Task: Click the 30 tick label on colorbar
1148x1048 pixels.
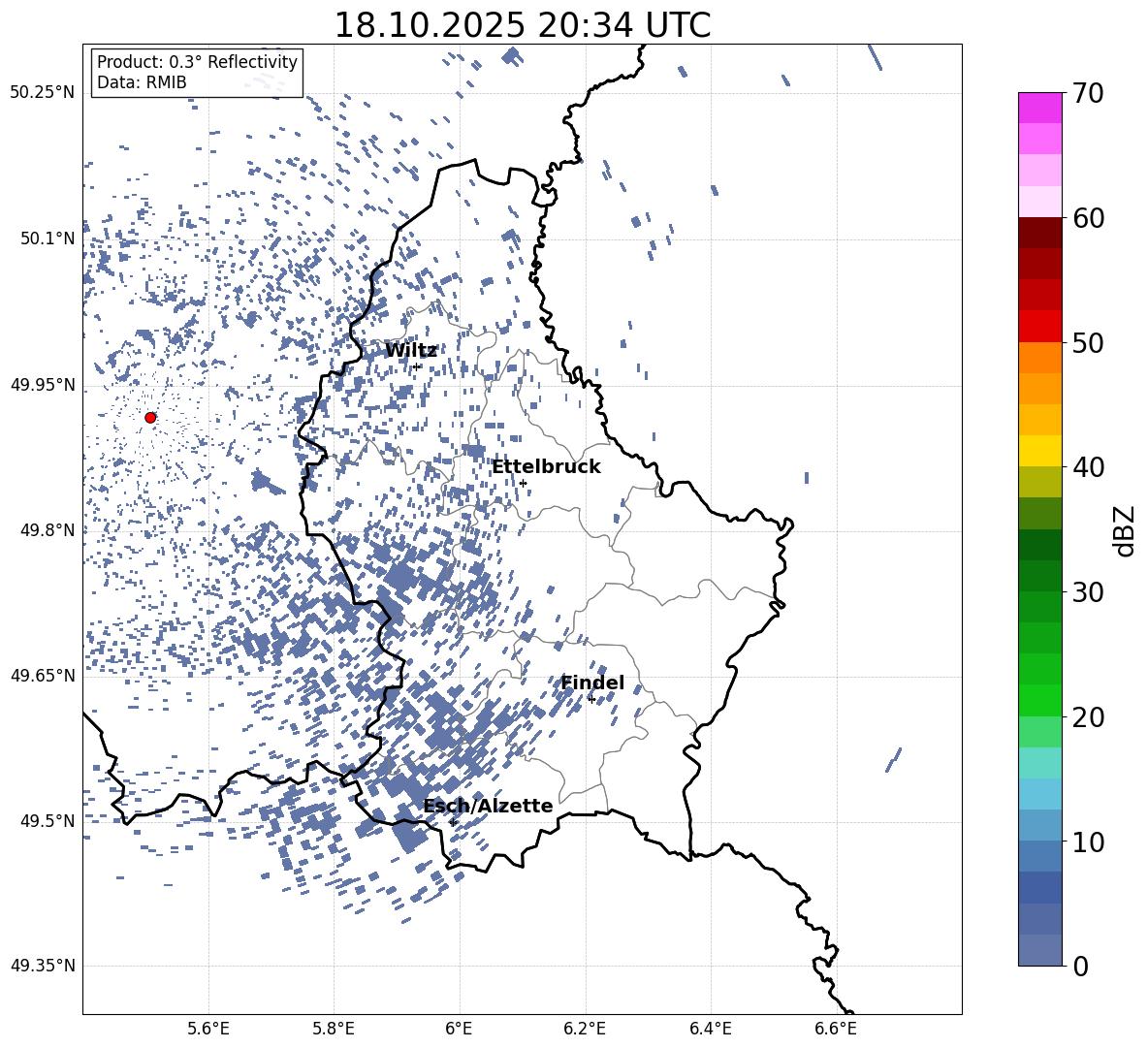Action: pyautogui.click(x=1088, y=591)
